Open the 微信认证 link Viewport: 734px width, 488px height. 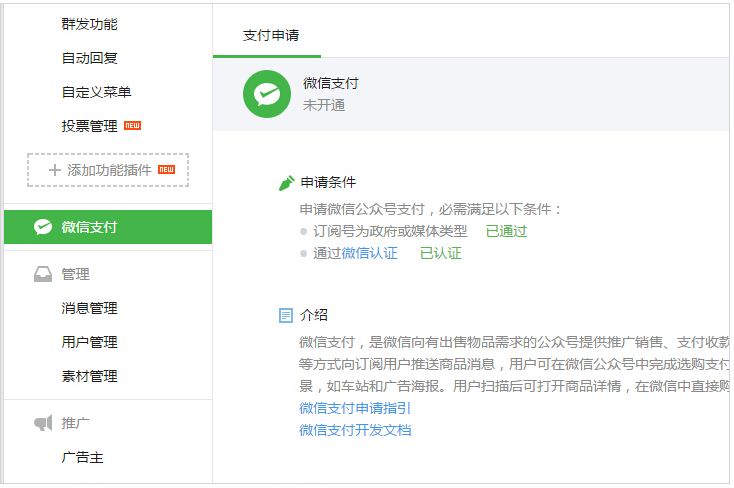(369, 253)
